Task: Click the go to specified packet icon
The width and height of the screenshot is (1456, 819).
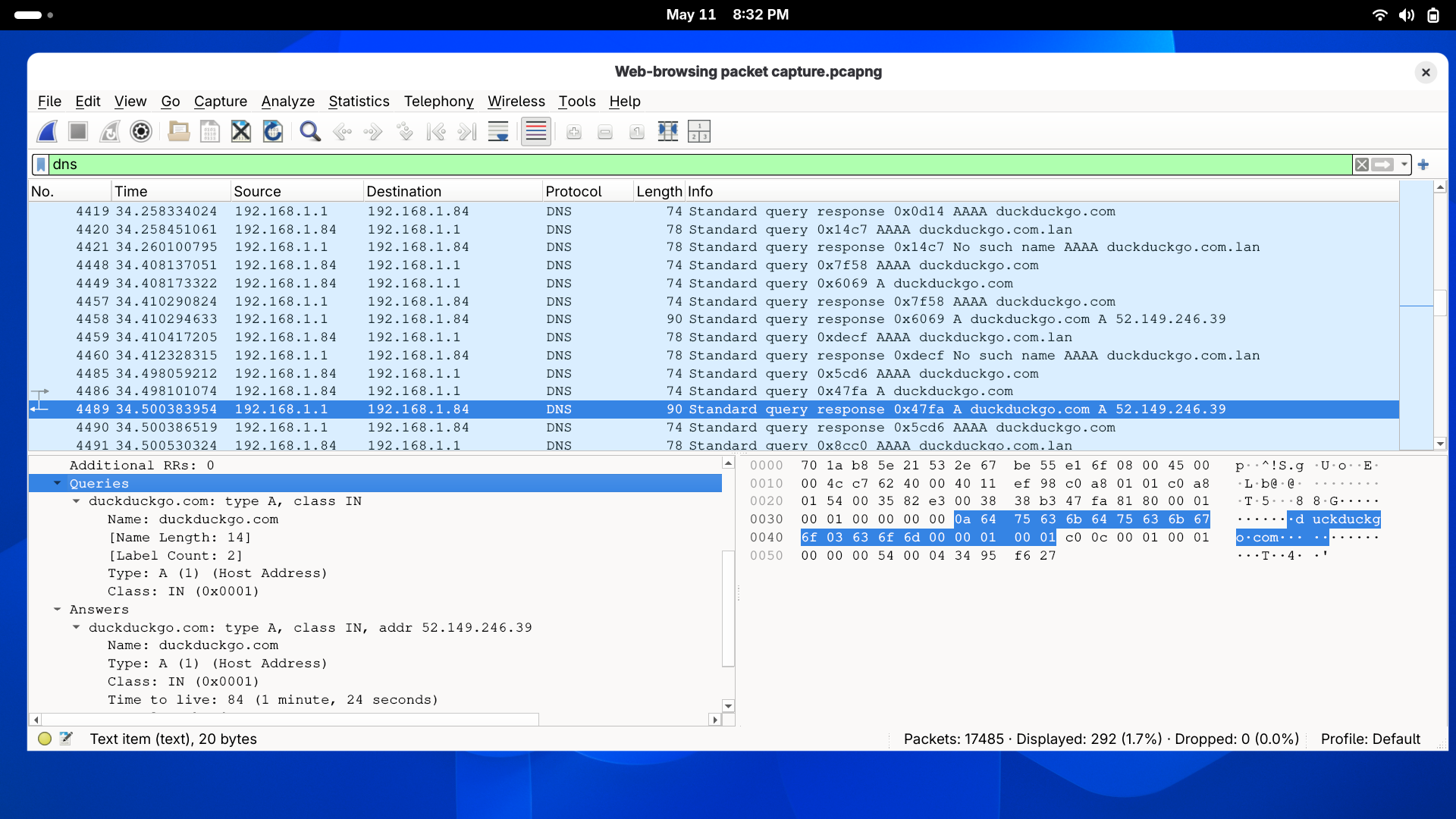Action: (405, 132)
